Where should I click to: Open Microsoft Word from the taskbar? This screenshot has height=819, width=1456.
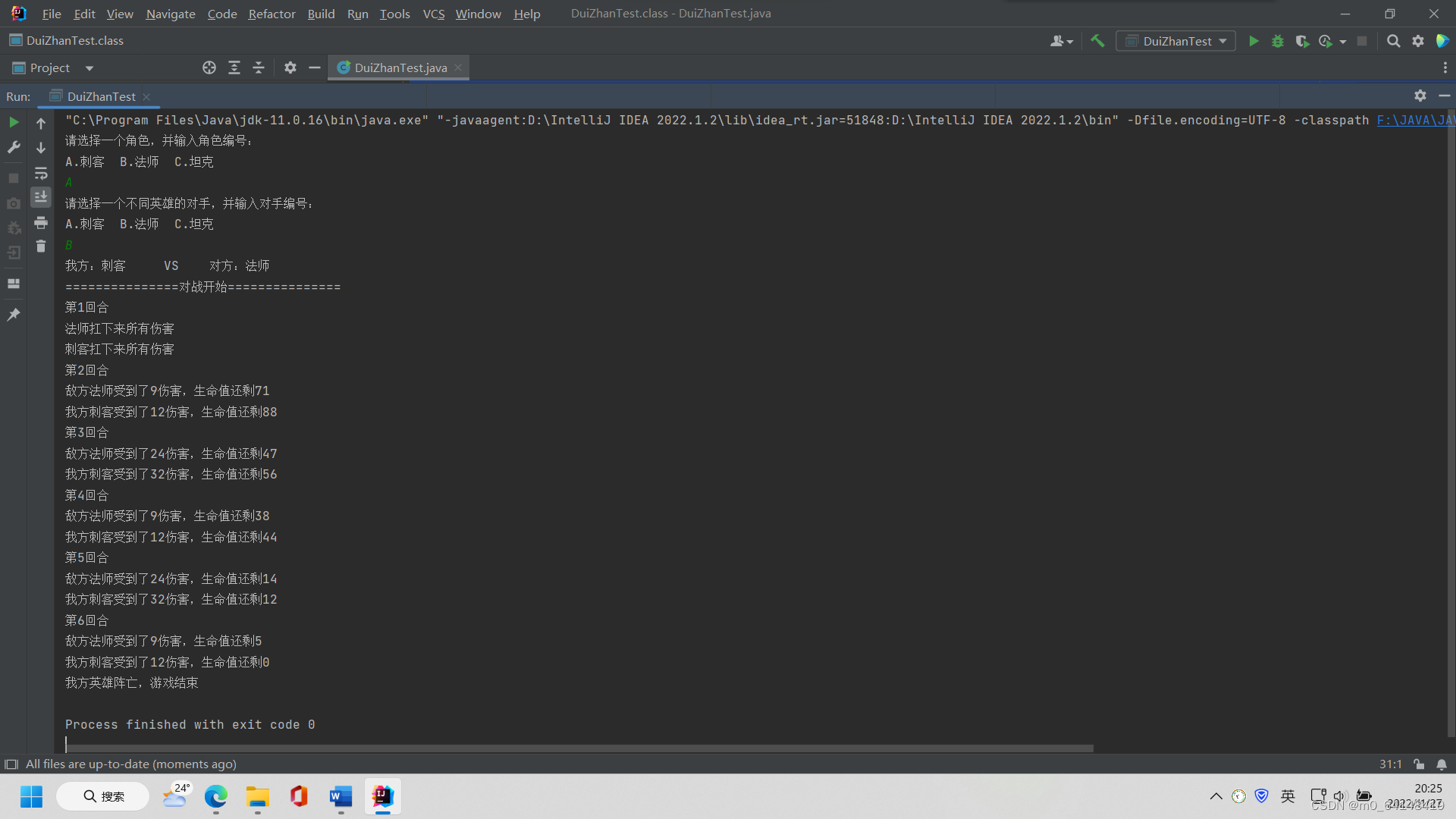340,796
